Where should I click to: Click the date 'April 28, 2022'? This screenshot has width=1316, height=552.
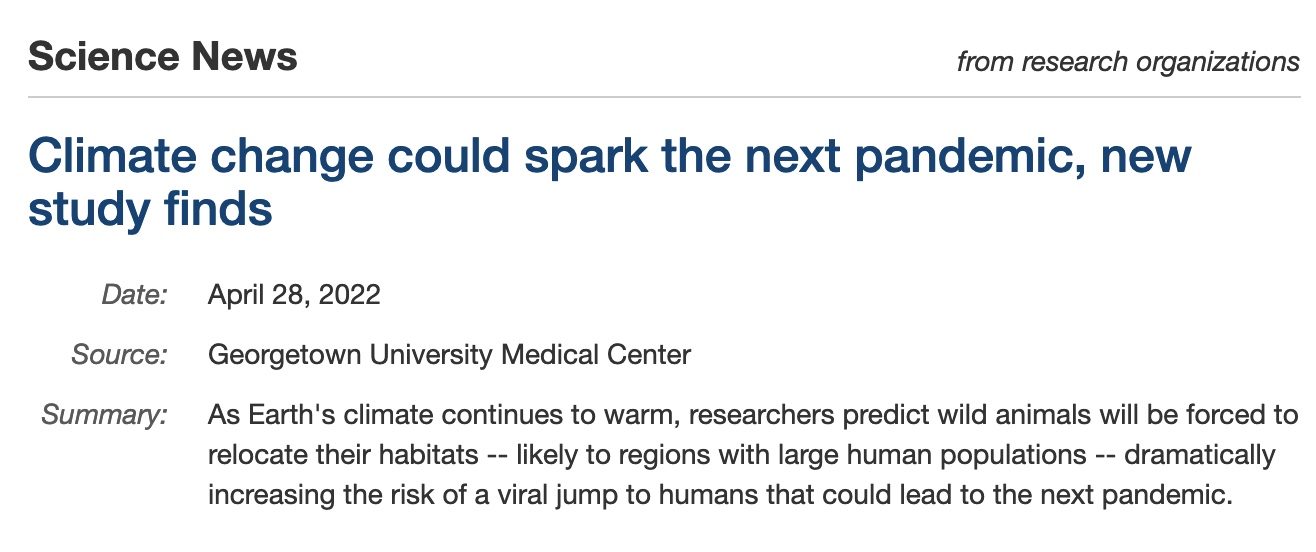[x=294, y=295]
